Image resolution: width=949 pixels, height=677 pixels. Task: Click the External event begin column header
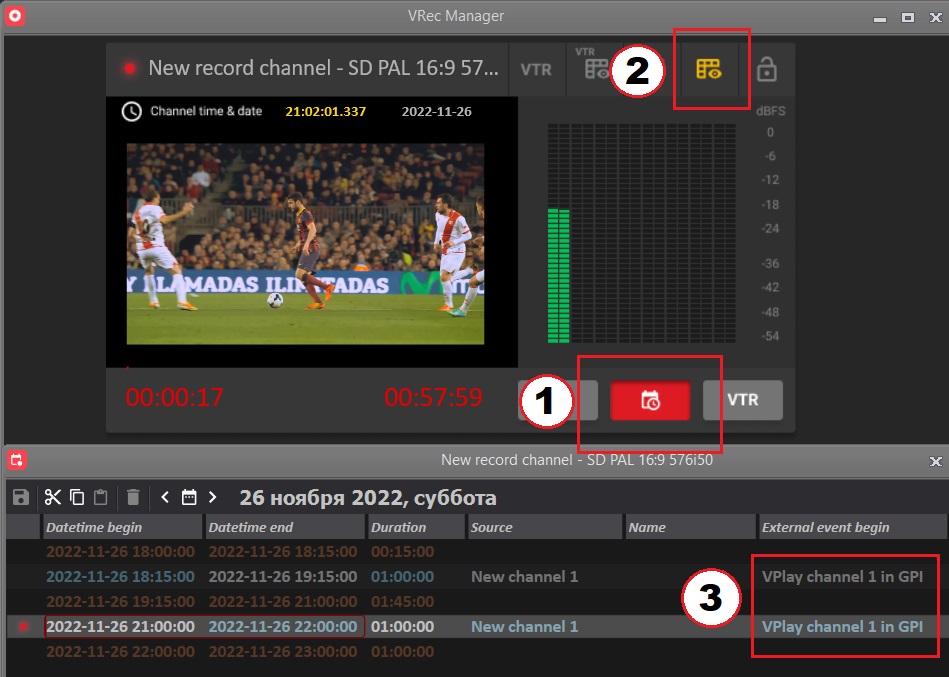point(852,527)
